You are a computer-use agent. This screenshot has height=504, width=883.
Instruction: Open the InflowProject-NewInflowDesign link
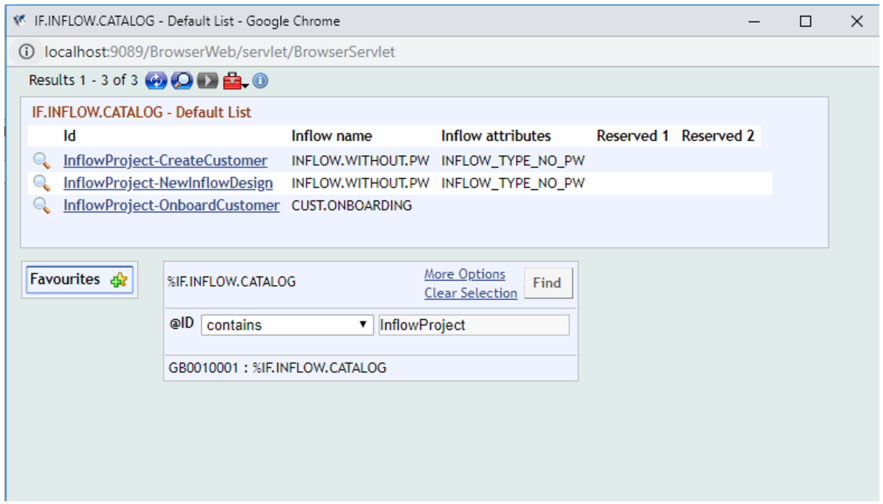point(168,183)
